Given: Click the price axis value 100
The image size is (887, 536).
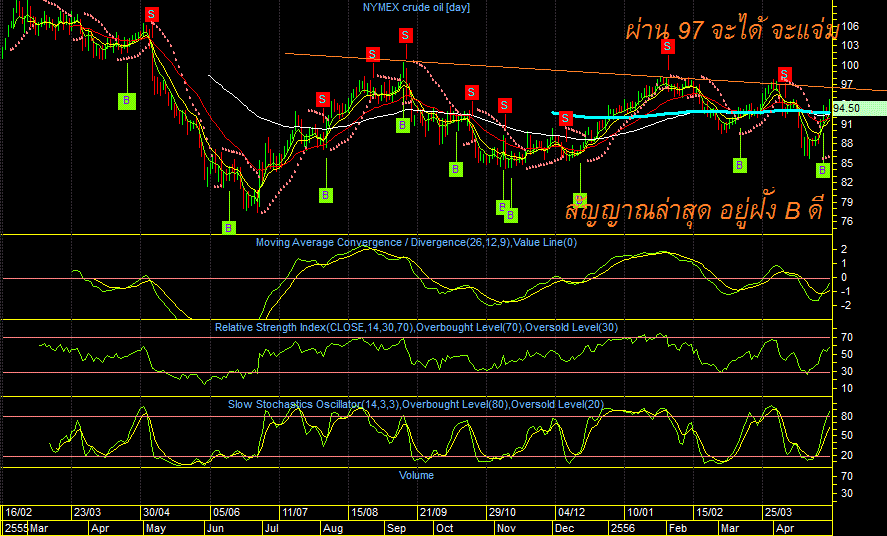Looking at the screenshot, I should click(x=850, y=66).
